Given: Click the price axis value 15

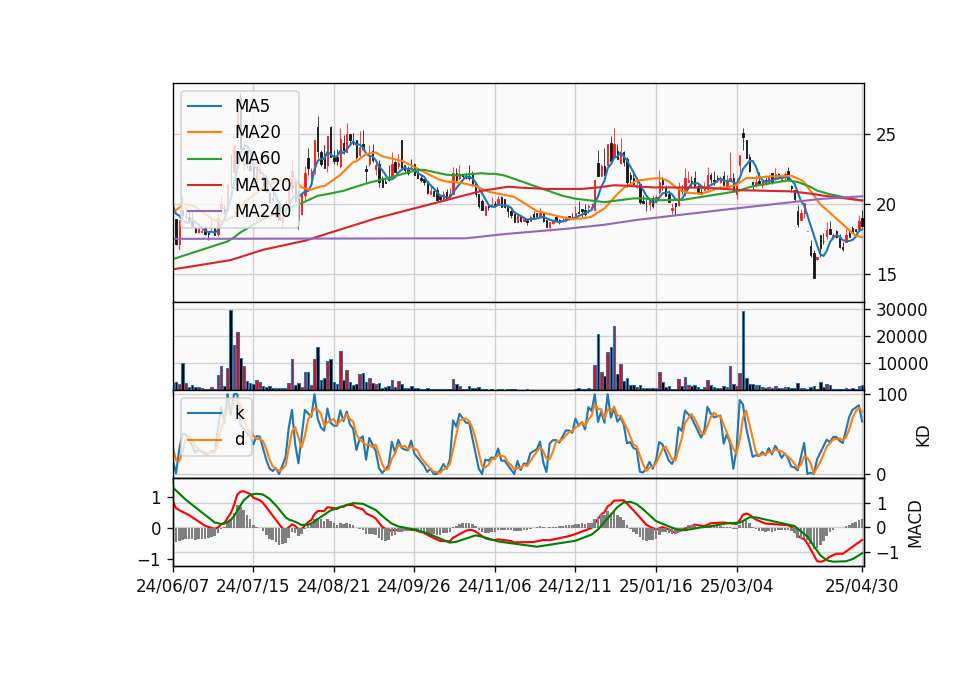Looking at the screenshot, I should 886,275.
